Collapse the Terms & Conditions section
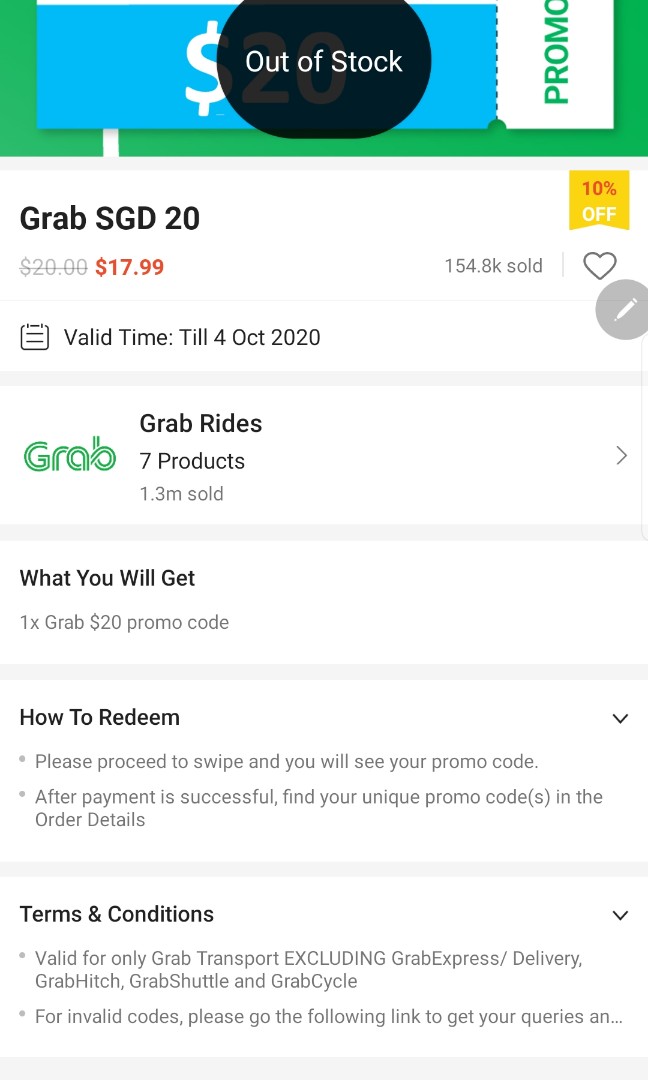This screenshot has width=648, height=1080. click(x=620, y=915)
